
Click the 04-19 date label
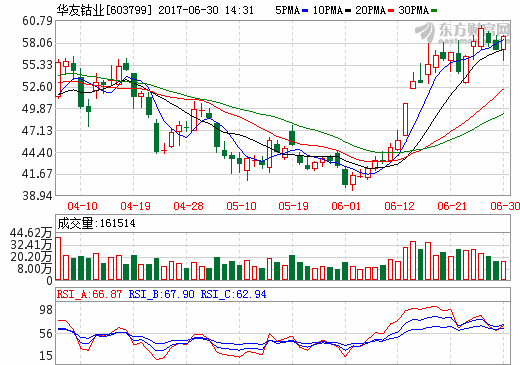[135, 206]
